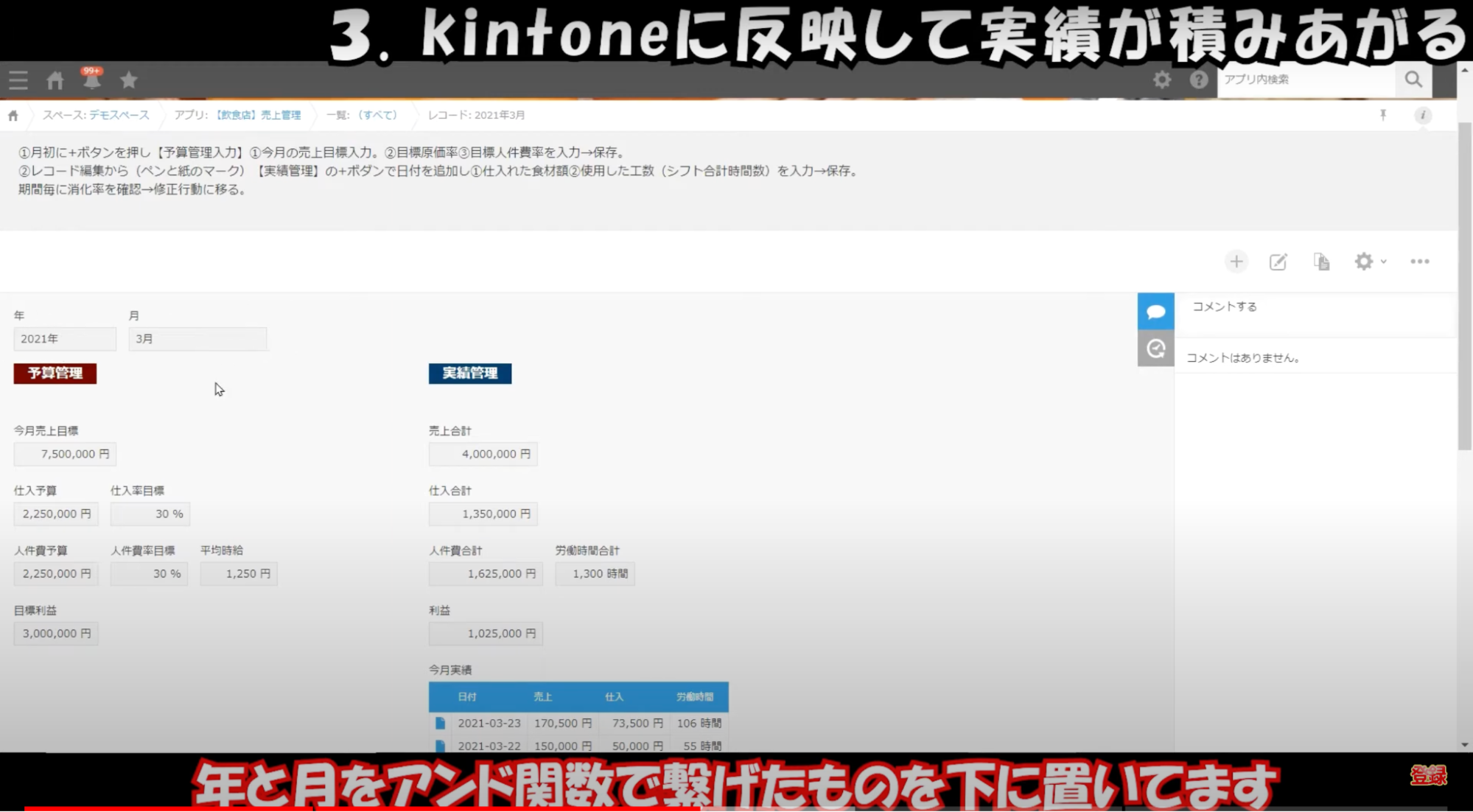
Task: Click the 登録 subscribe button at bottom right
Action: click(1428, 775)
